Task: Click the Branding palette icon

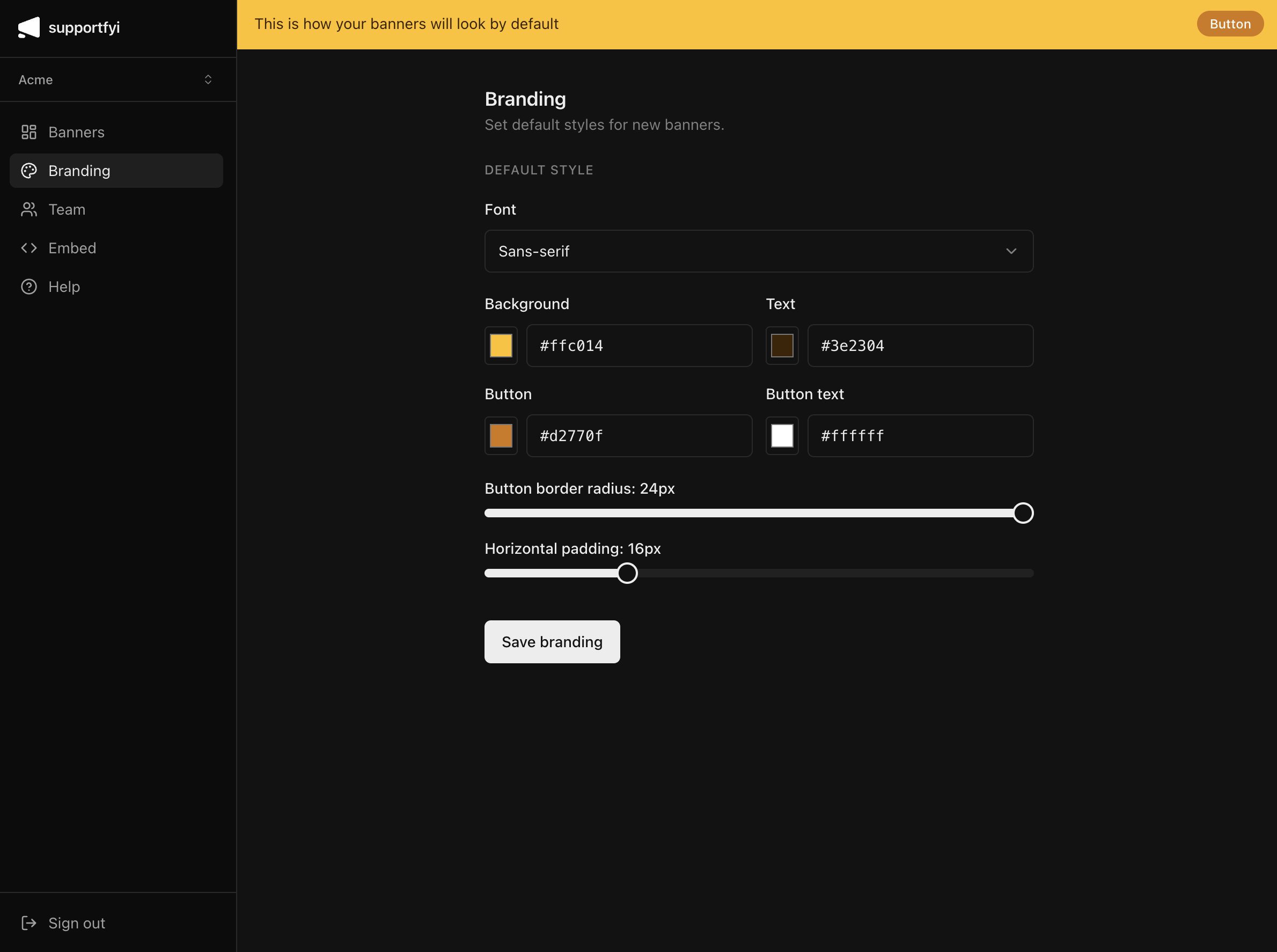Action: (x=29, y=171)
